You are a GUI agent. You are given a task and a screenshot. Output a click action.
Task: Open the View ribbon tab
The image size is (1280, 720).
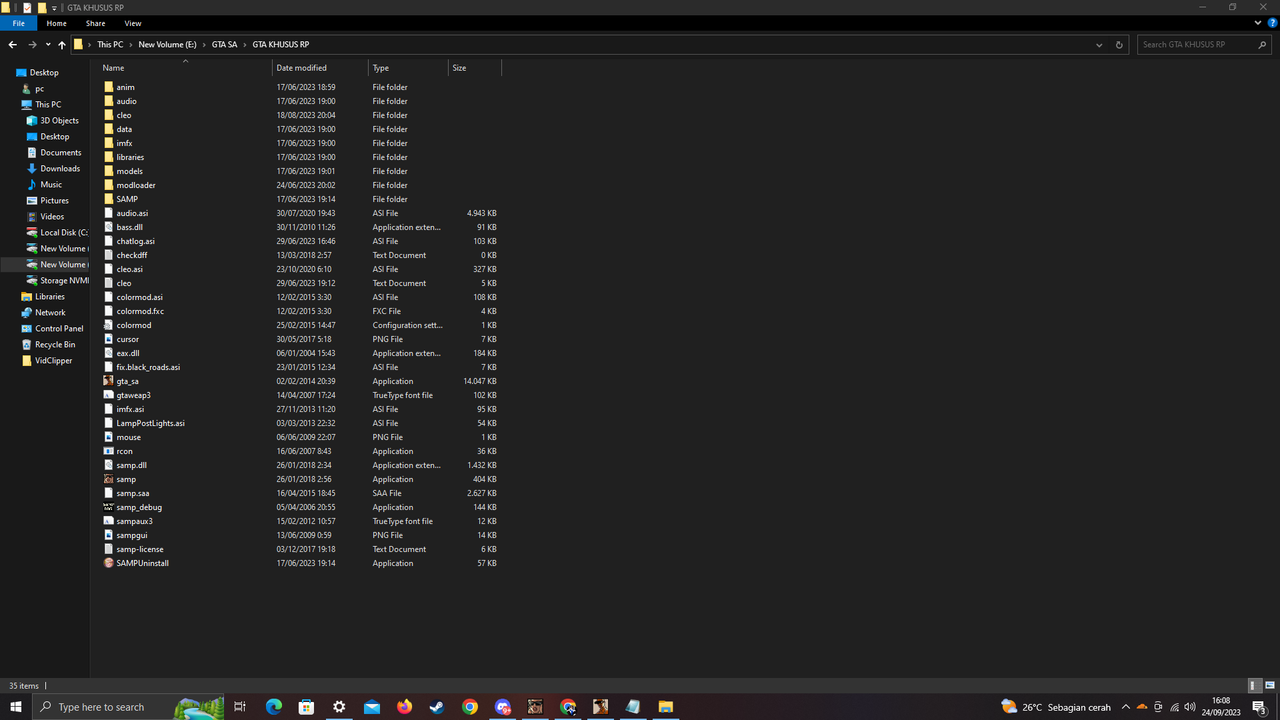[133, 23]
